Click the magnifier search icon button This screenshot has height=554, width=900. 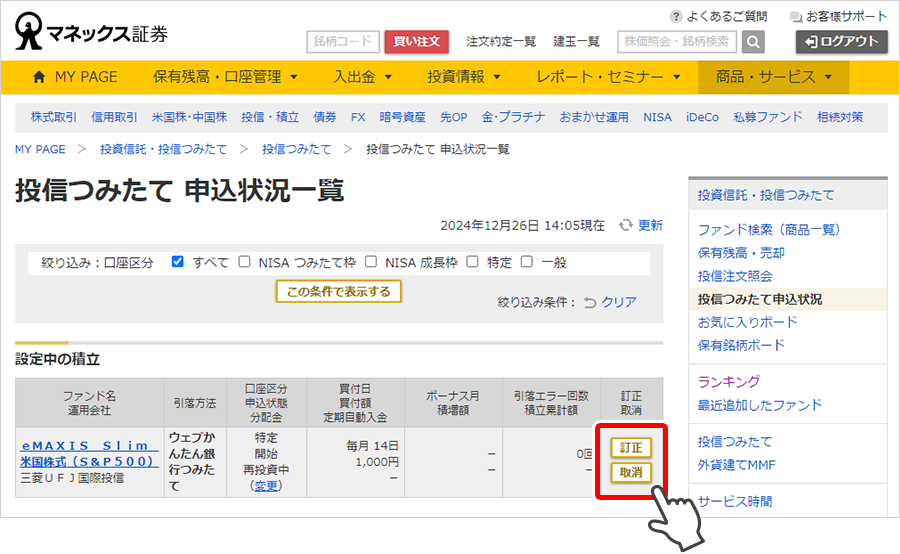[x=753, y=42]
